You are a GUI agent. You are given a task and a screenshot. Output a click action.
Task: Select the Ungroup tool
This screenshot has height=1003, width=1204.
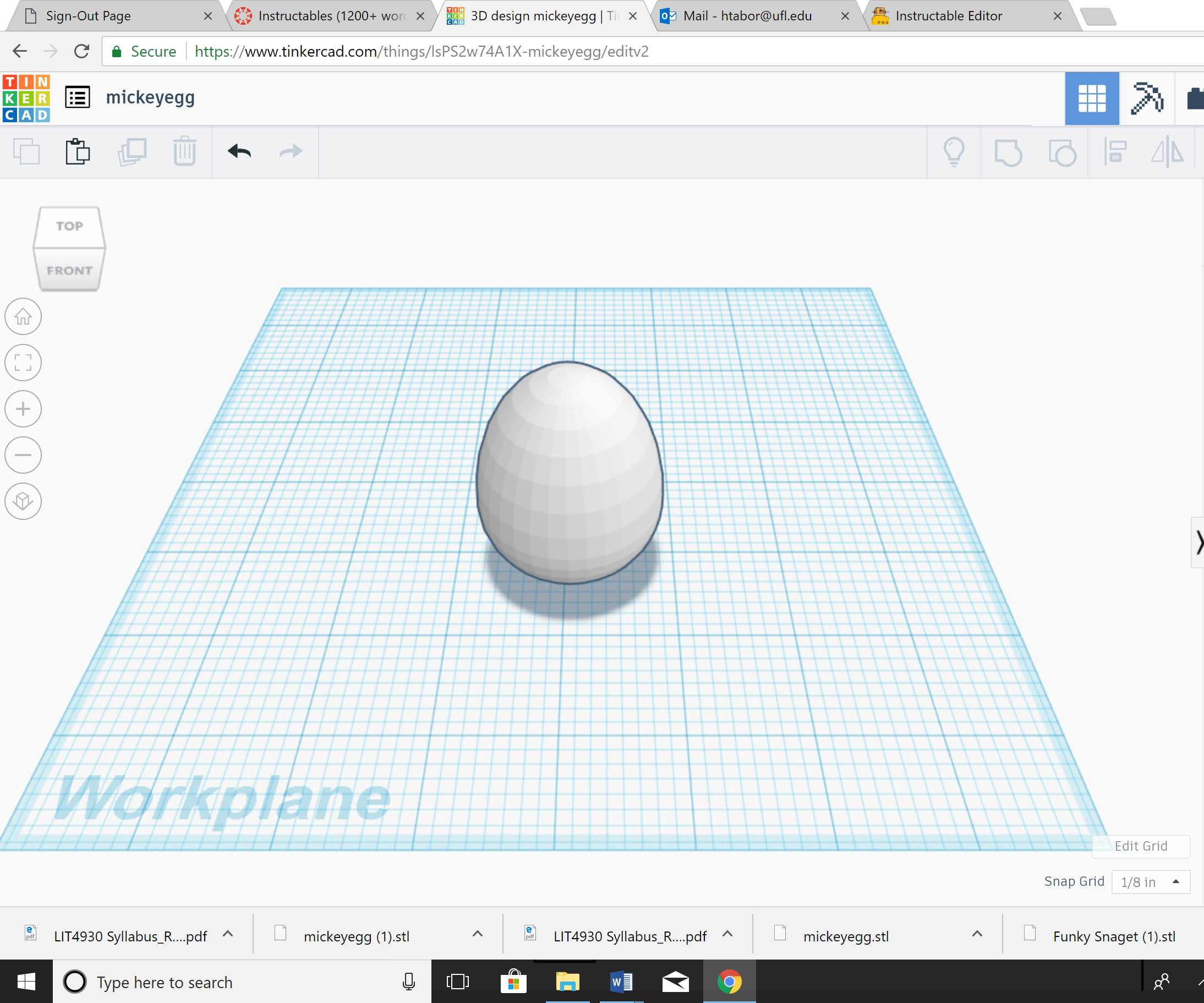1062,152
